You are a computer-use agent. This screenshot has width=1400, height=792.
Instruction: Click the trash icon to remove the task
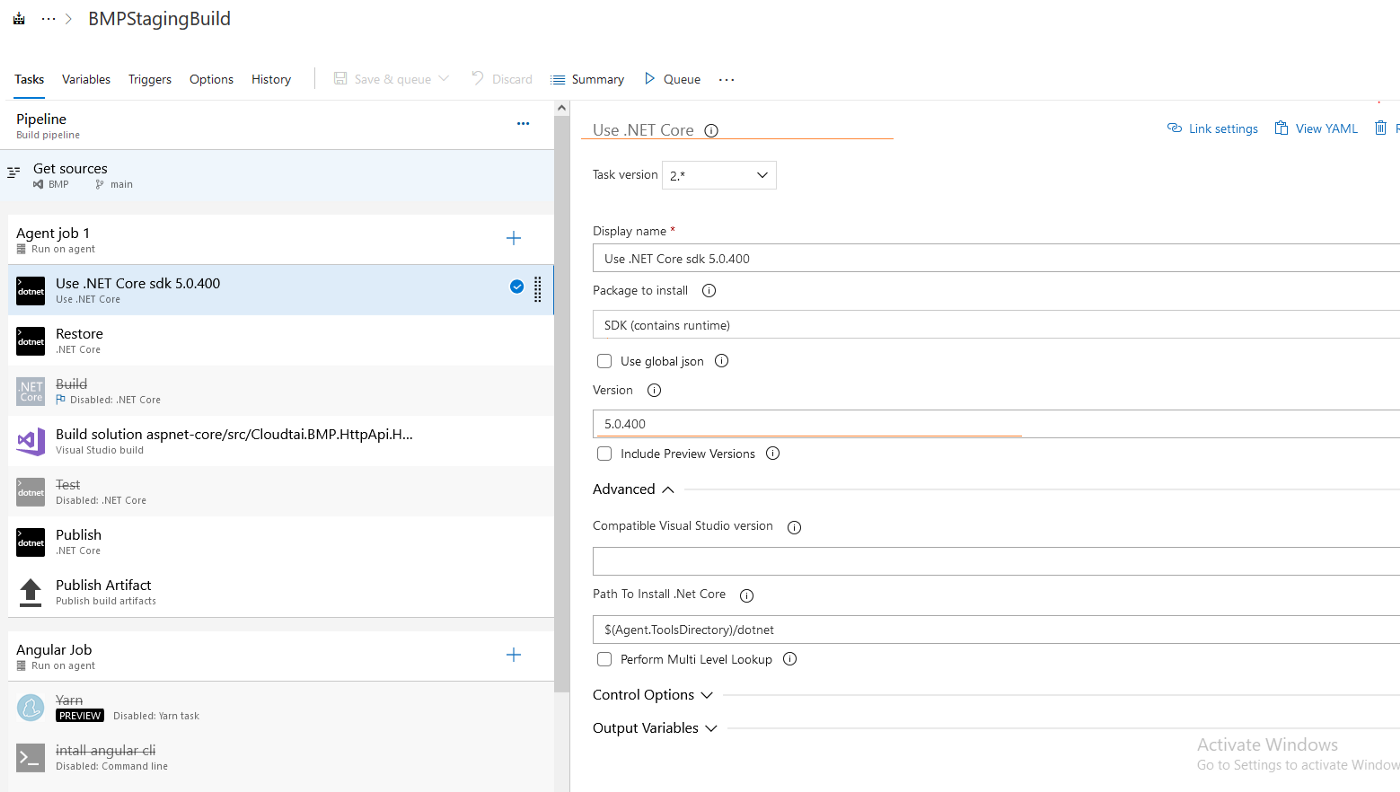click(1380, 128)
